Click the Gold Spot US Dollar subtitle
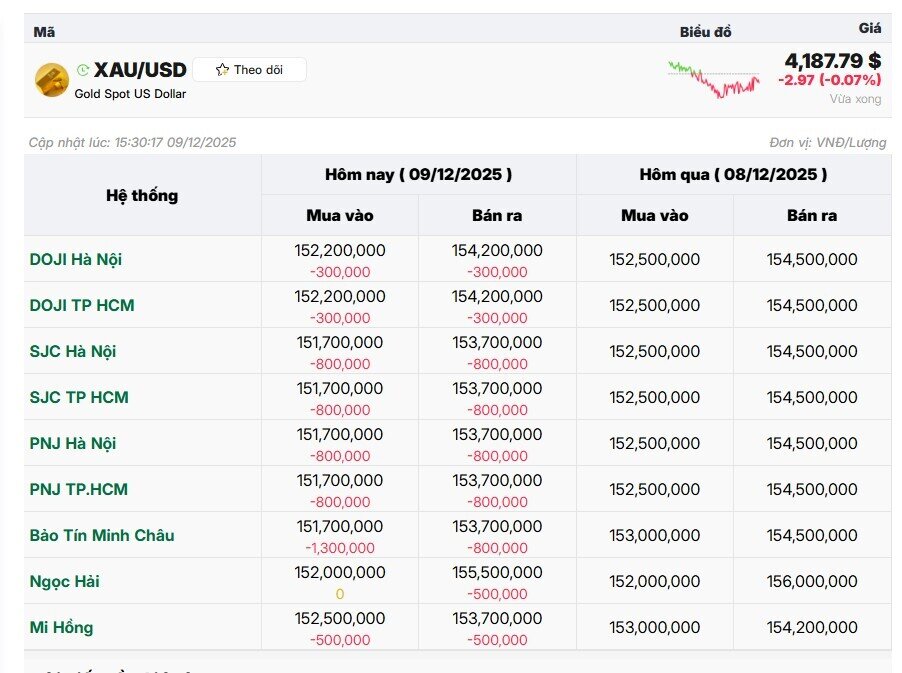Viewport: 902px width, 673px height. click(x=130, y=94)
